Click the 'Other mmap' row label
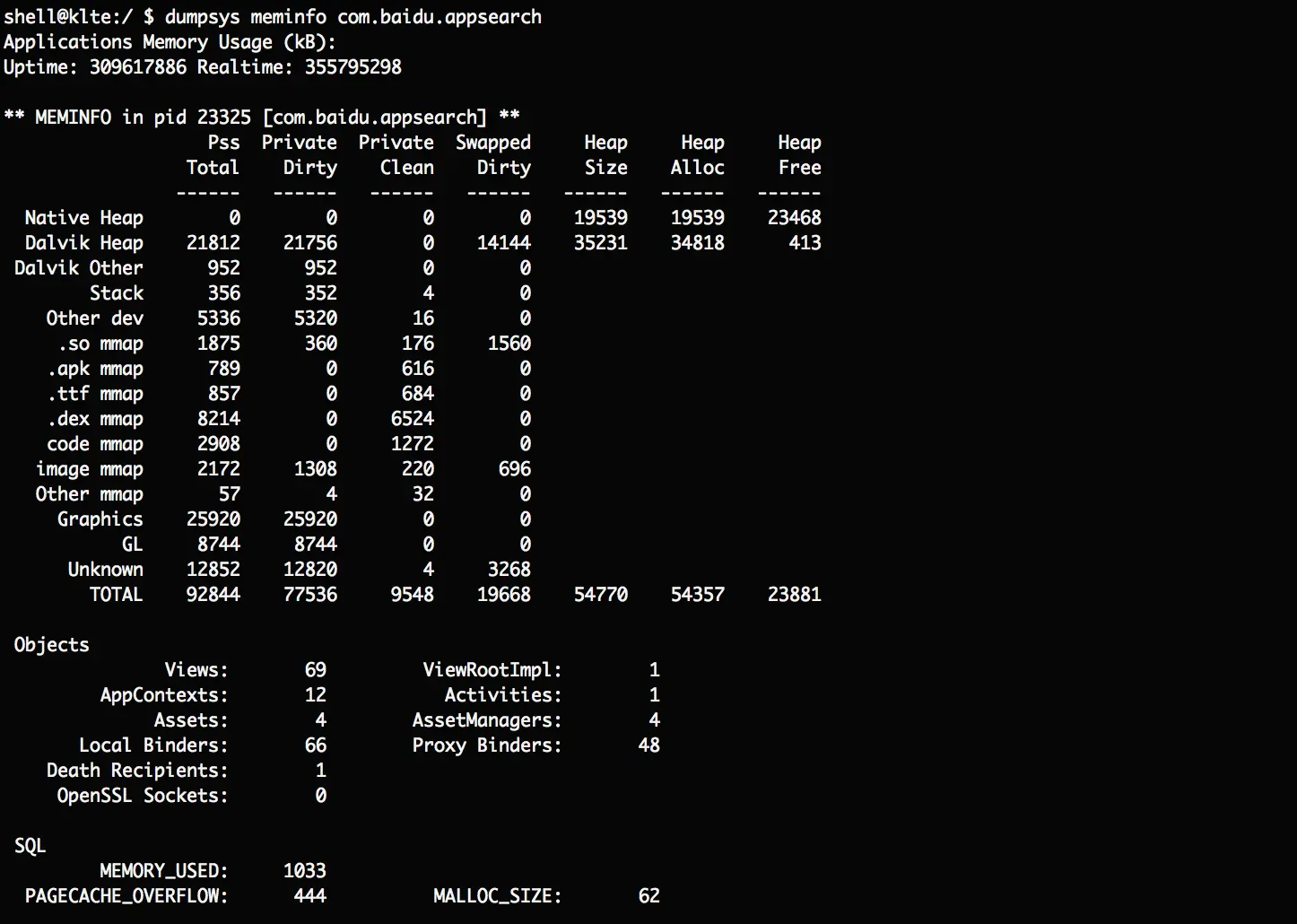This screenshot has width=1297, height=924. pyautogui.click(x=90, y=494)
